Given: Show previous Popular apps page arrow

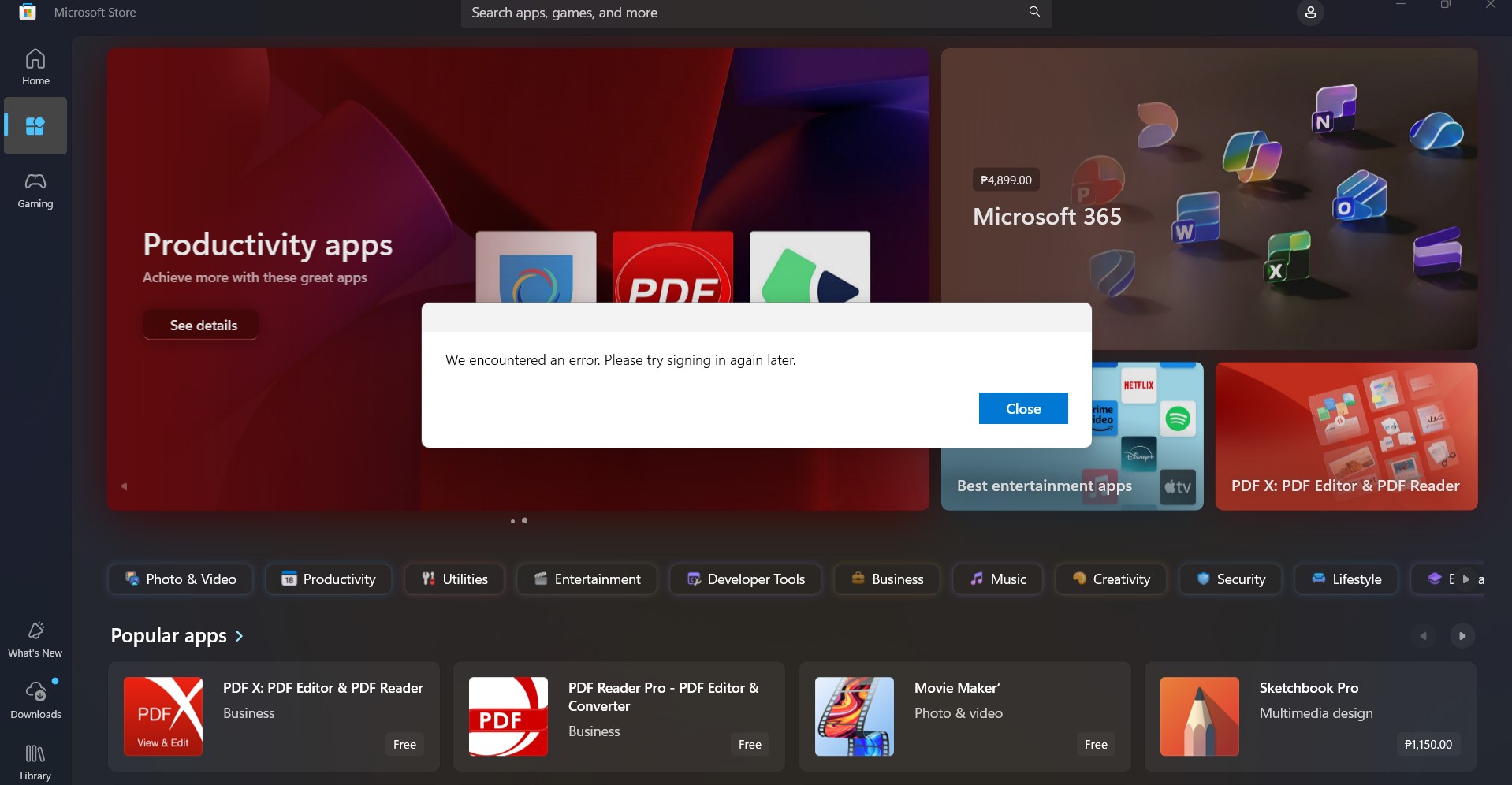Looking at the screenshot, I should click(x=1424, y=636).
